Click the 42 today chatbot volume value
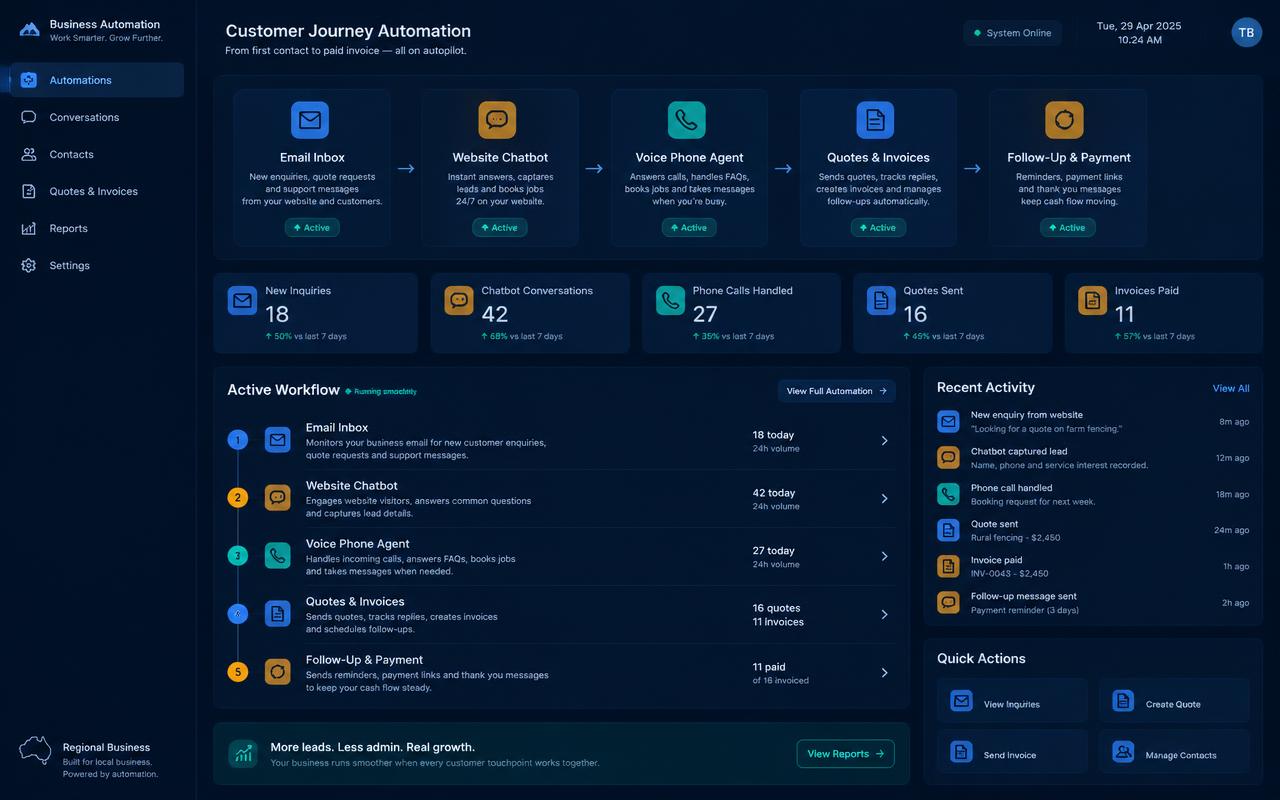Screen dimensions: 1280x800 point(774,493)
